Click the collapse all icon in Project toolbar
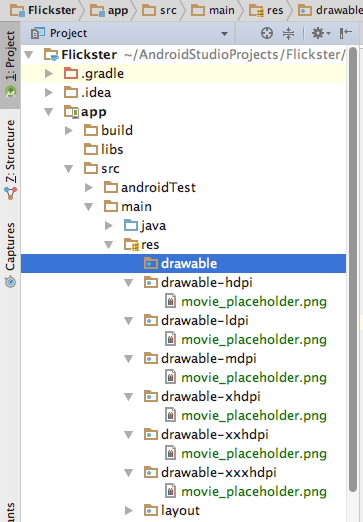Screen dimensions: 363x522 tap(288, 33)
